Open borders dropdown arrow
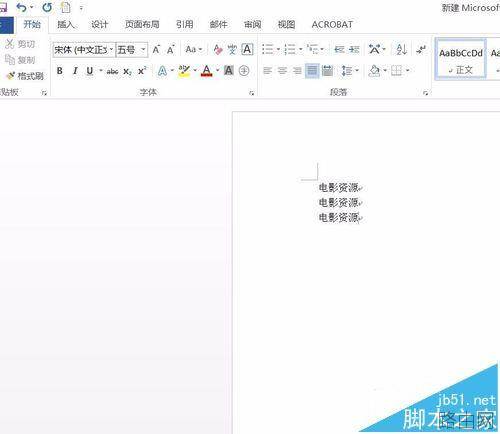The width and height of the screenshot is (500, 434). 407,71
